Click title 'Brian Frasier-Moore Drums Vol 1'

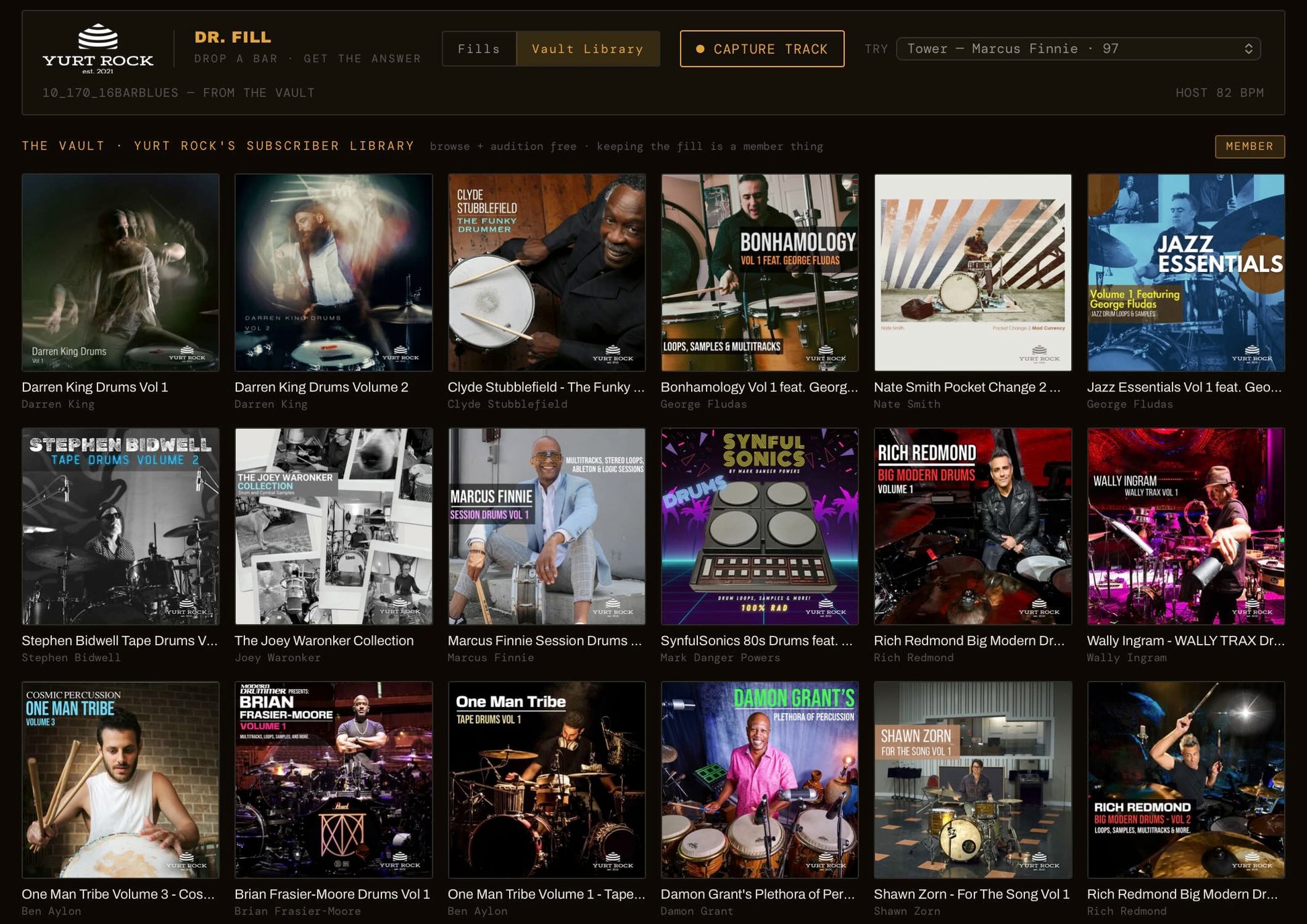[x=332, y=894]
